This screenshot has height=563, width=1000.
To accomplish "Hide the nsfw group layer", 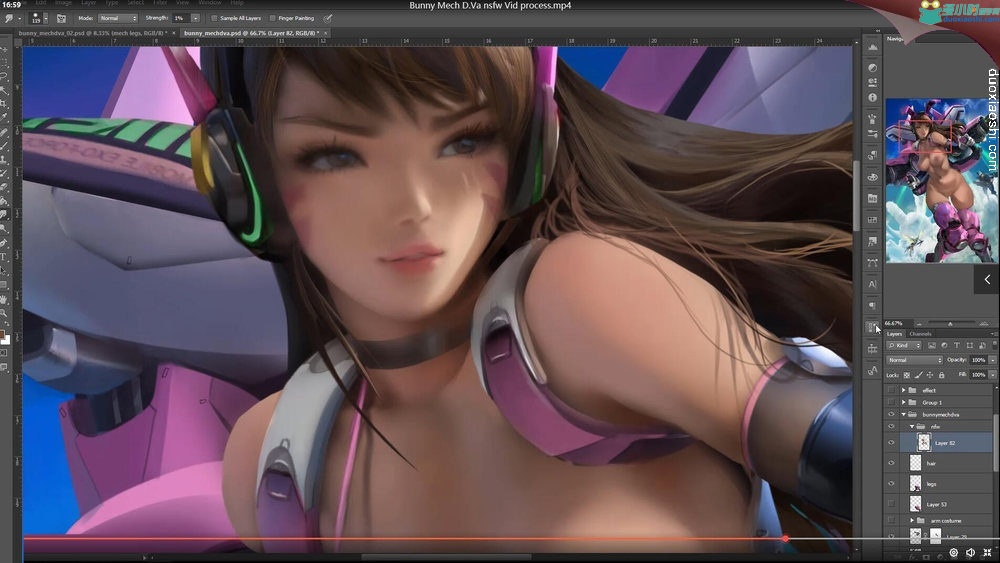I will [x=891, y=427].
